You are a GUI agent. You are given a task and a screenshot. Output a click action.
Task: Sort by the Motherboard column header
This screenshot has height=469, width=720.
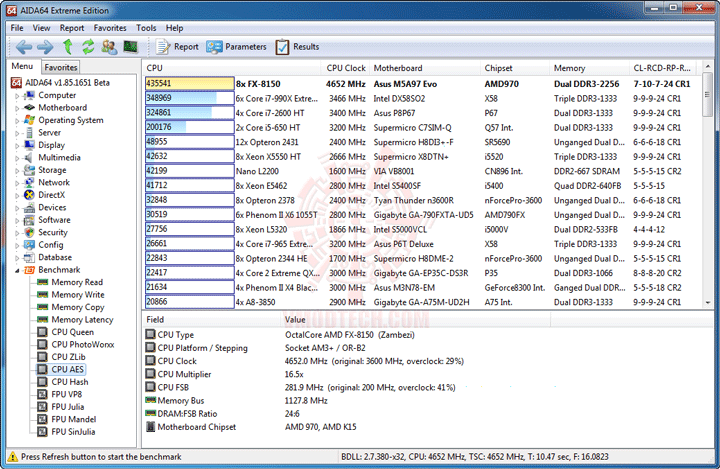(x=425, y=68)
